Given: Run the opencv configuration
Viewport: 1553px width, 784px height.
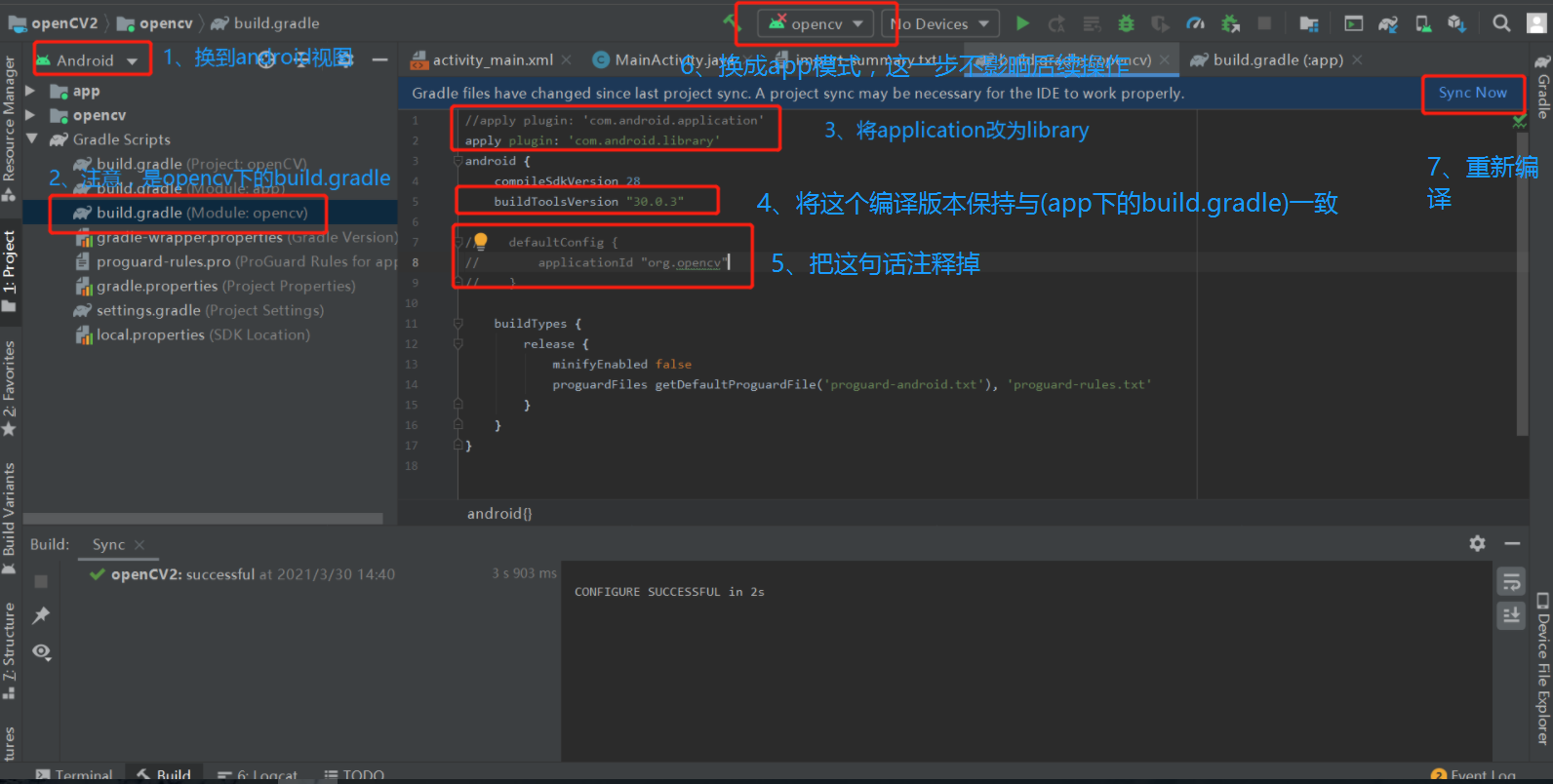Looking at the screenshot, I should pos(1022,23).
